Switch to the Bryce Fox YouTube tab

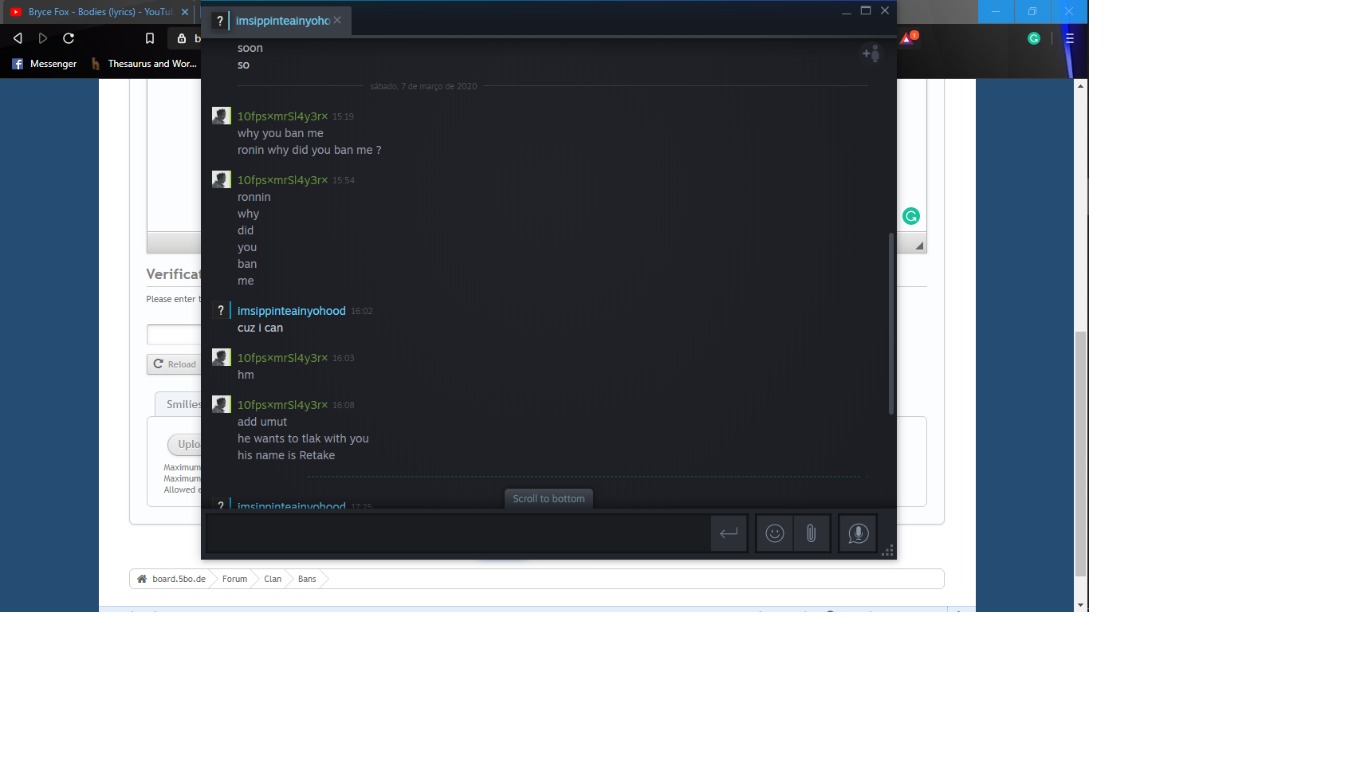pyautogui.click(x=95, y=12)
